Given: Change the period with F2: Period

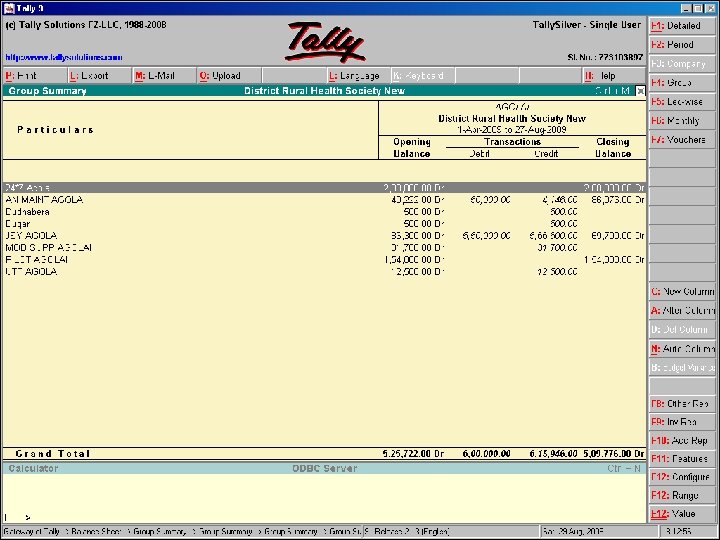Looking at the screenshot, I should [x=682, y=45].
